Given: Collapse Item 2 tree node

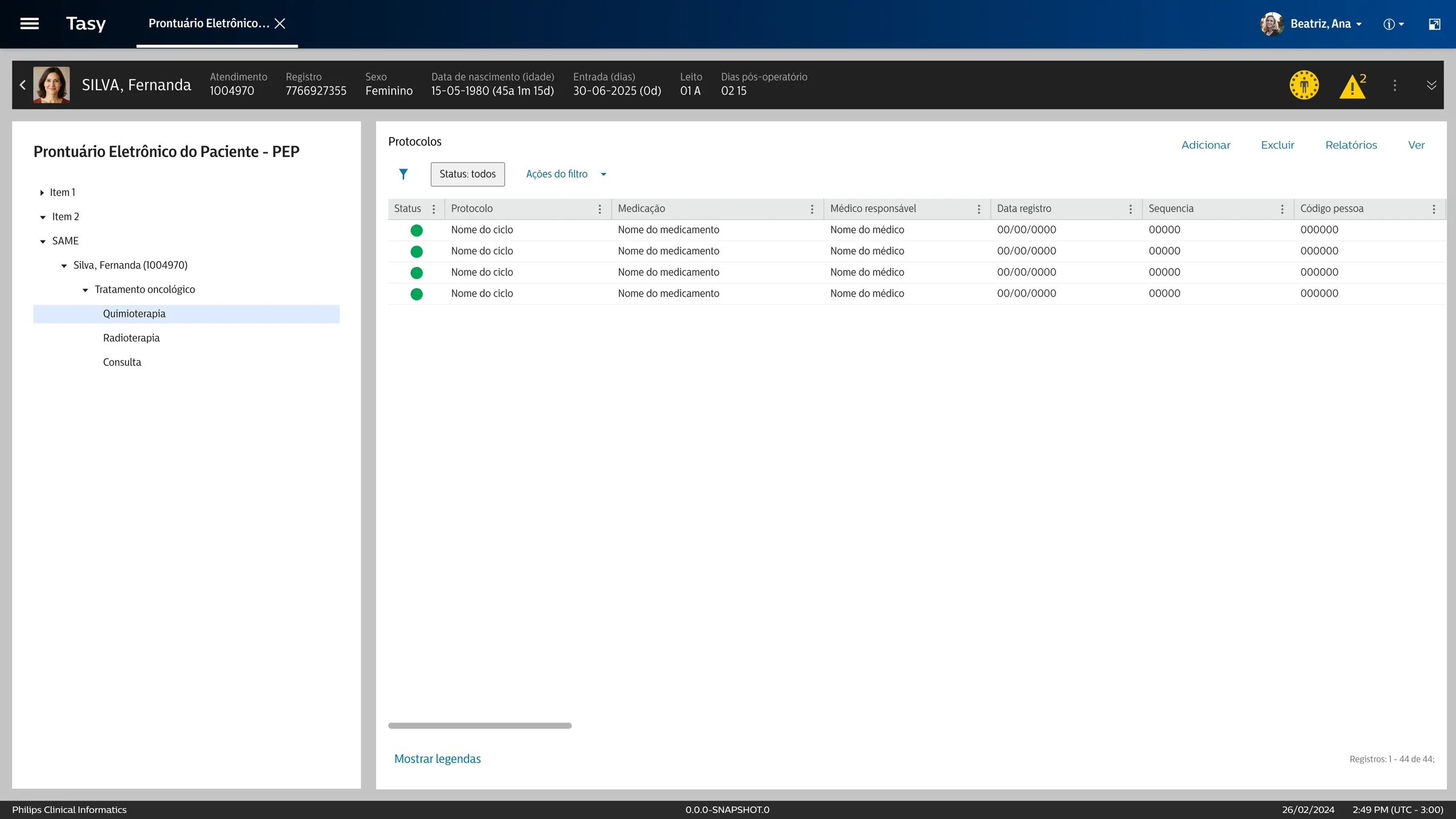Looking at the screenshot, I should click(42, 217).
